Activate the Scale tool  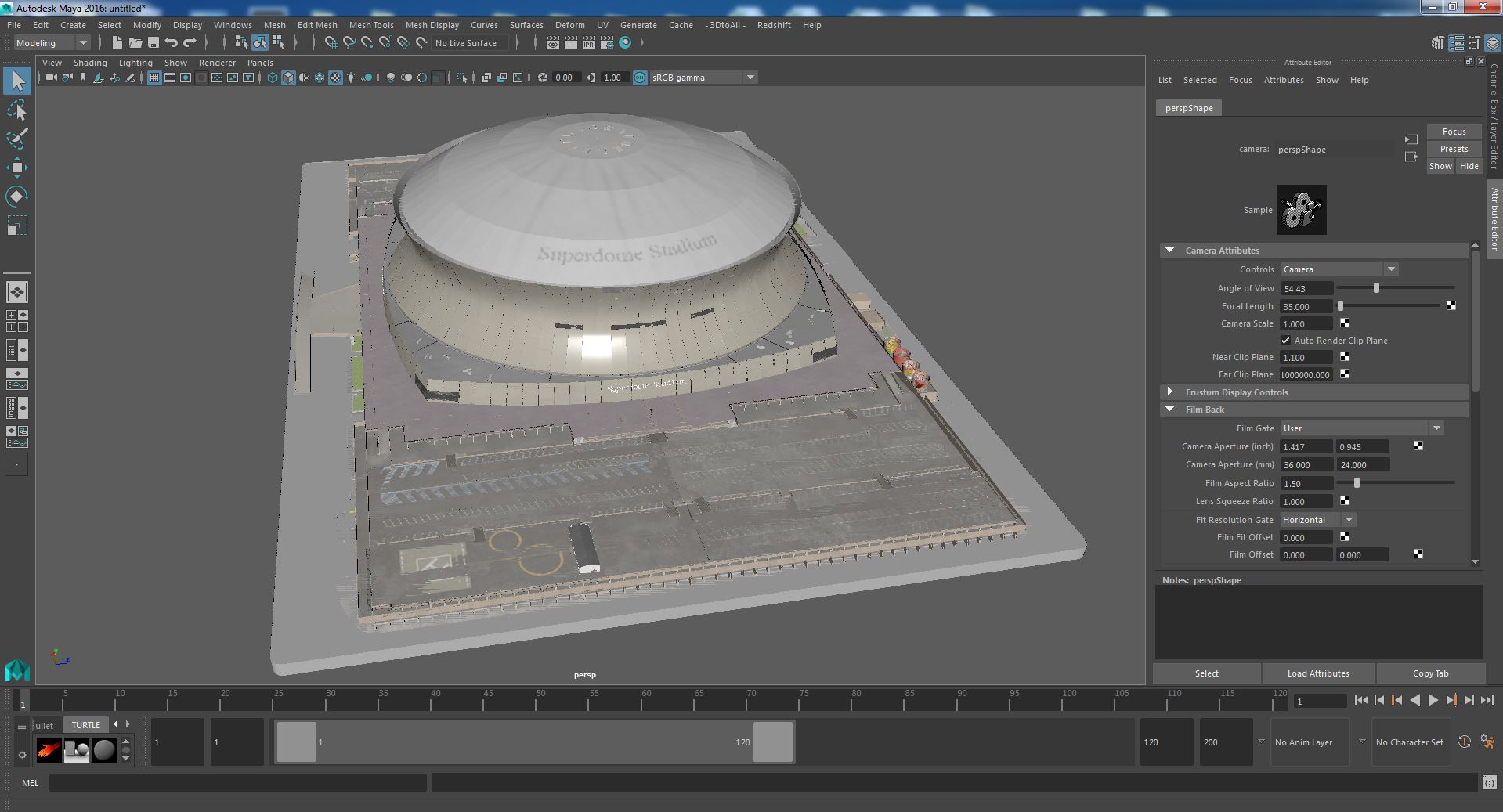tap(17, 226)
